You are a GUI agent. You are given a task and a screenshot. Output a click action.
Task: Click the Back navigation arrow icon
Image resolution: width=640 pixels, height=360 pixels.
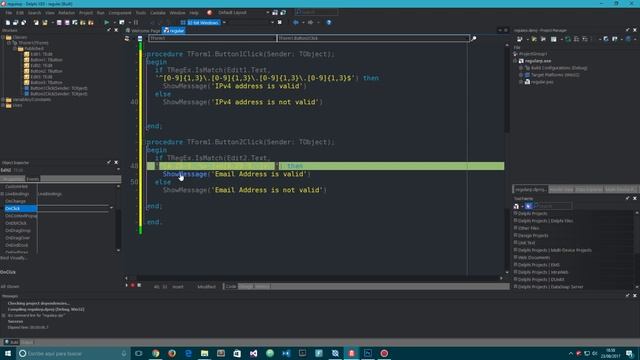[296, 22]
